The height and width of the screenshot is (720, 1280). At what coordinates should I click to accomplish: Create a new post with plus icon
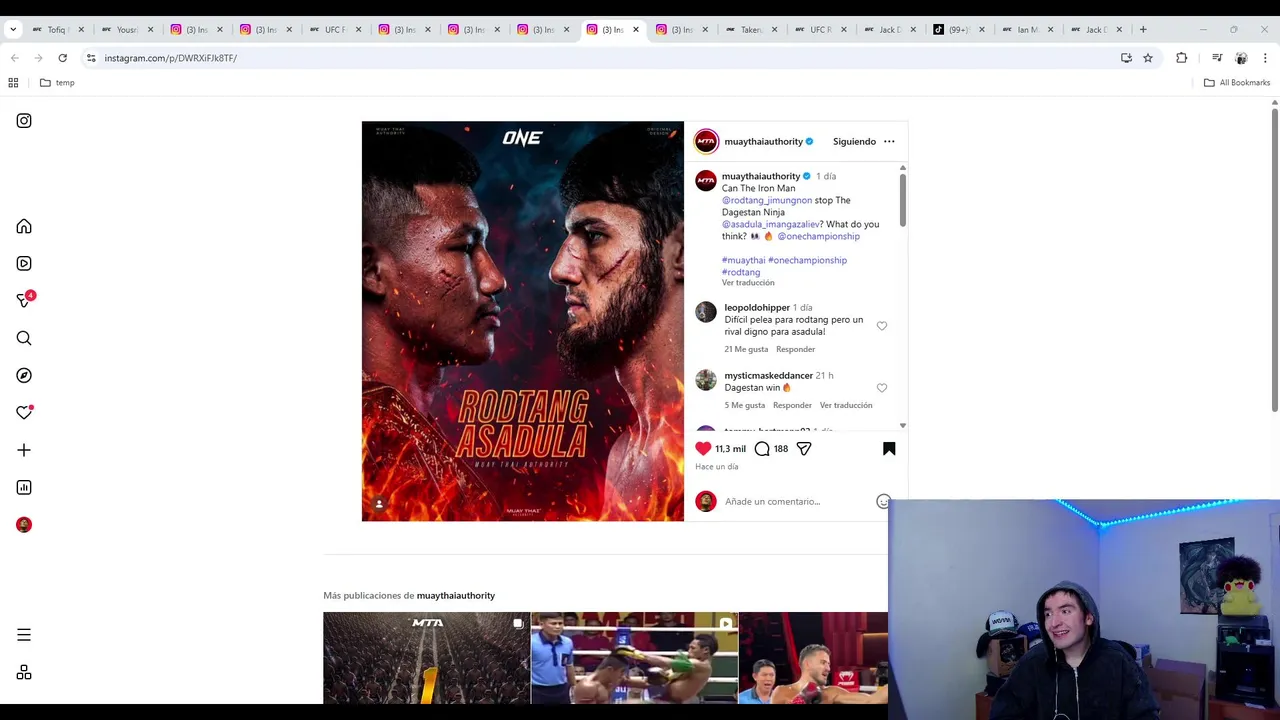pos(24,450)
